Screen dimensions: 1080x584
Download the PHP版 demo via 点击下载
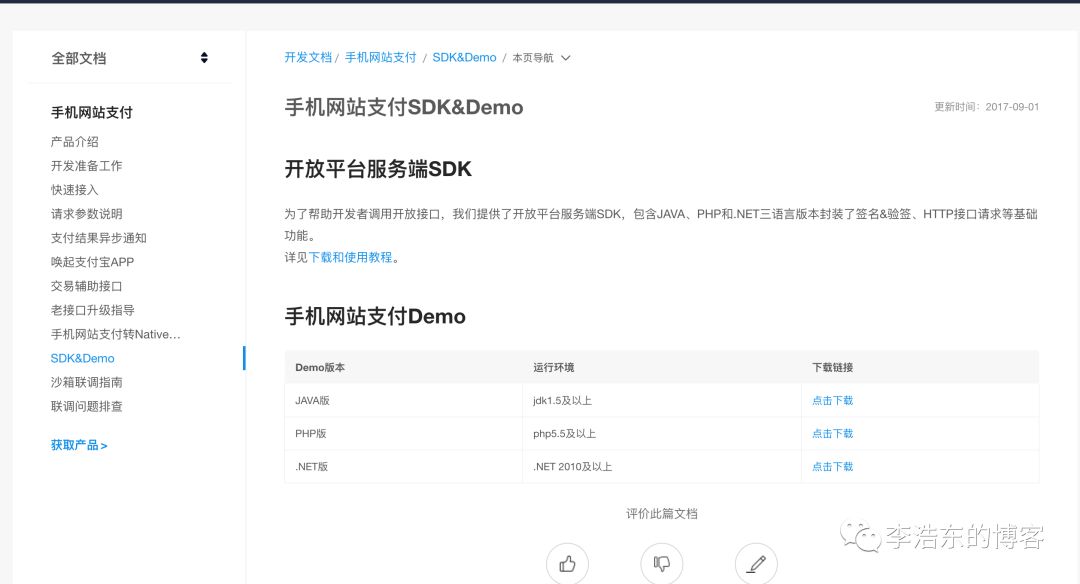(832, 433)
